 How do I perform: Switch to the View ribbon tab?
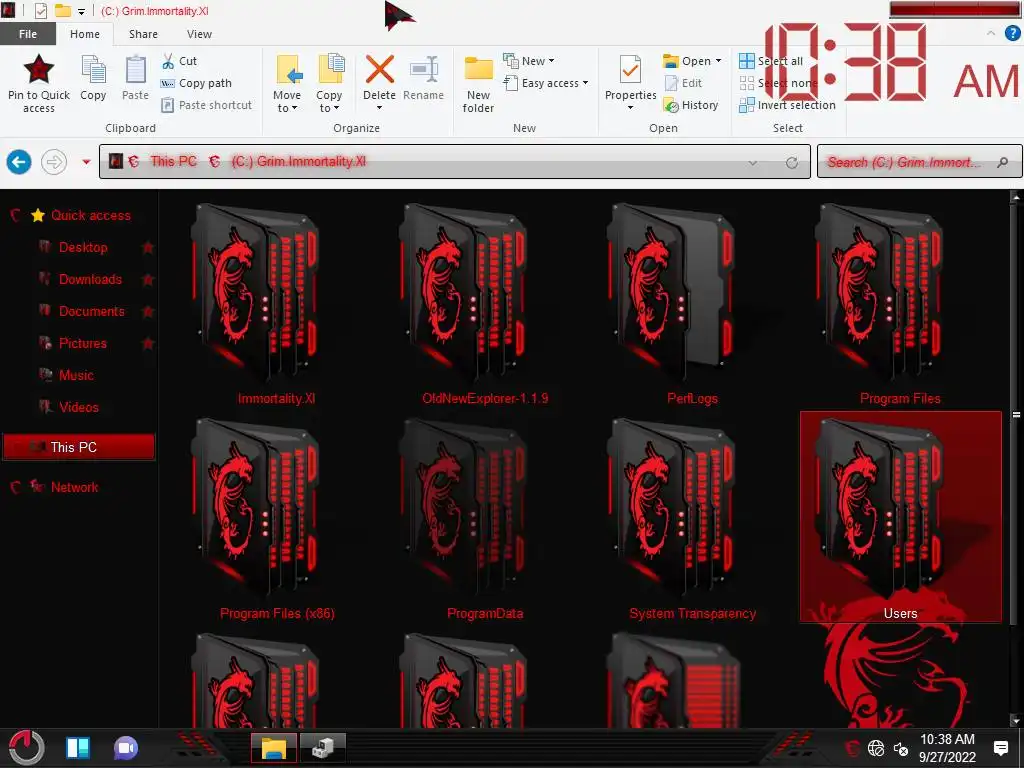tap(199, 34)
